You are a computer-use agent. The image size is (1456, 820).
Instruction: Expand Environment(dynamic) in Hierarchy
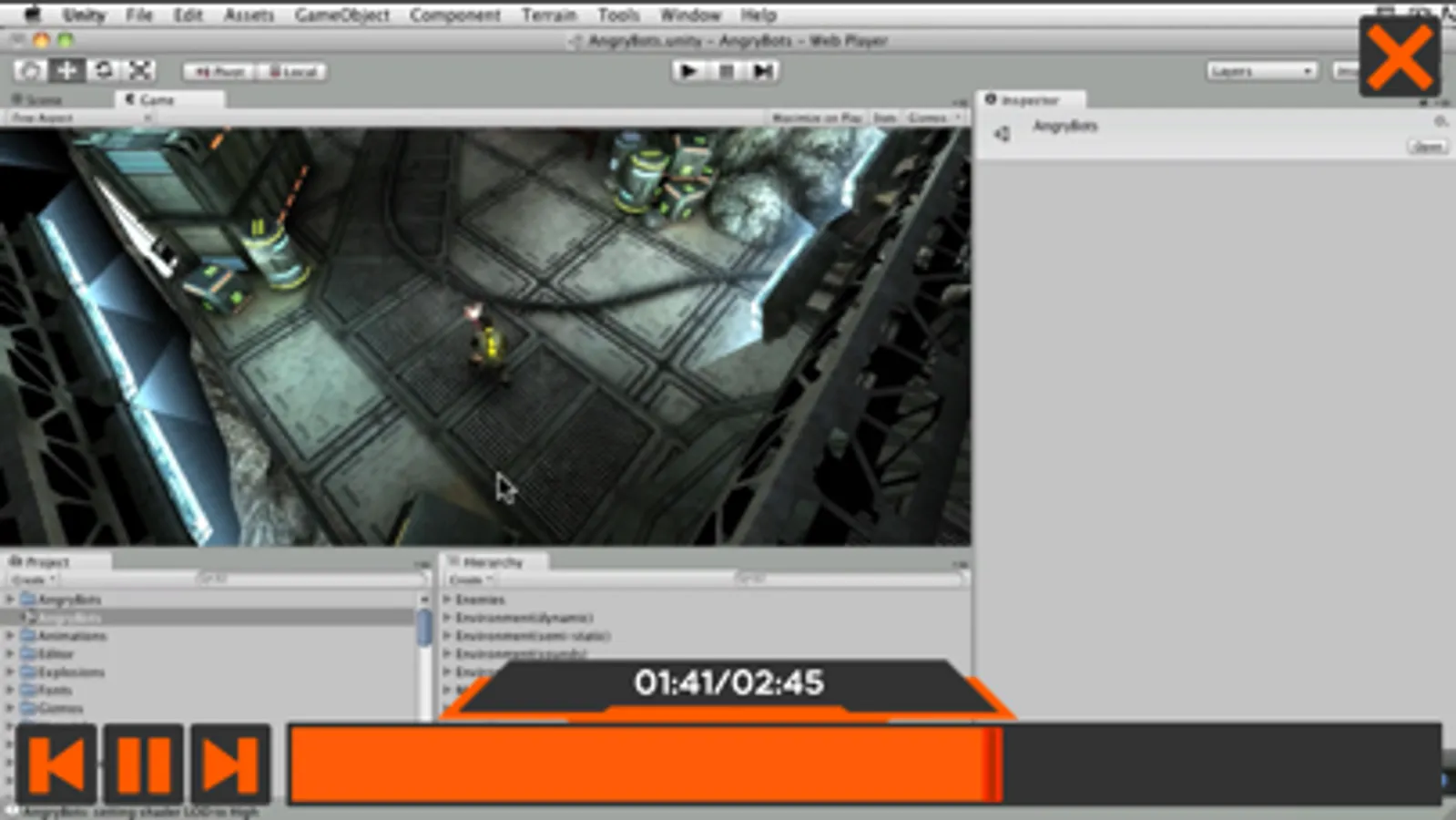(x=447, y=618)
